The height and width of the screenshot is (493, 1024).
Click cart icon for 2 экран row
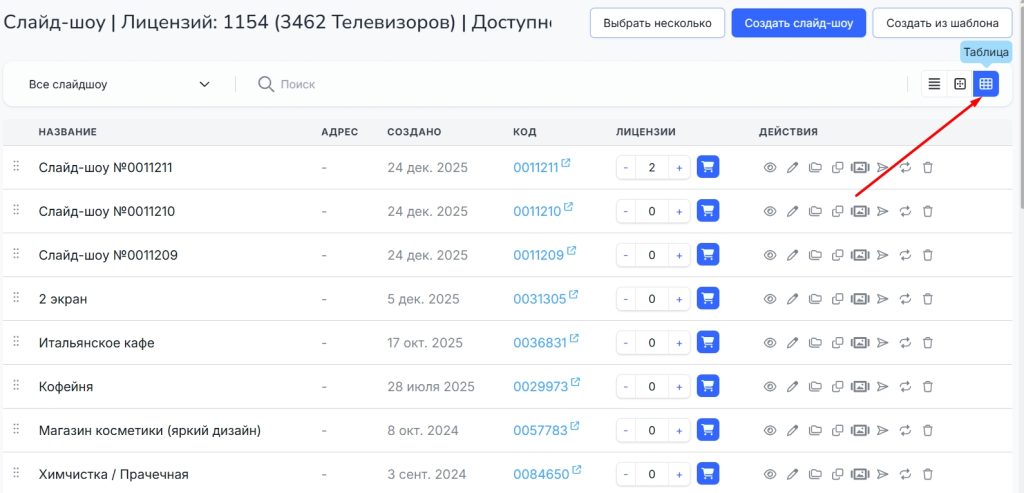[708, 299]
